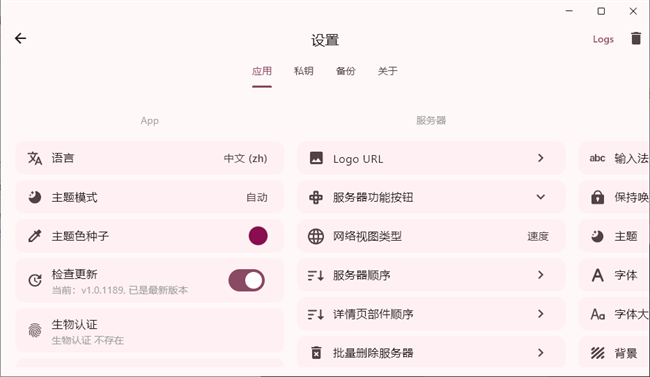The width and height of the screenshot is (650, 377).
Task: Open the Logs link
Action: [603, 39]
